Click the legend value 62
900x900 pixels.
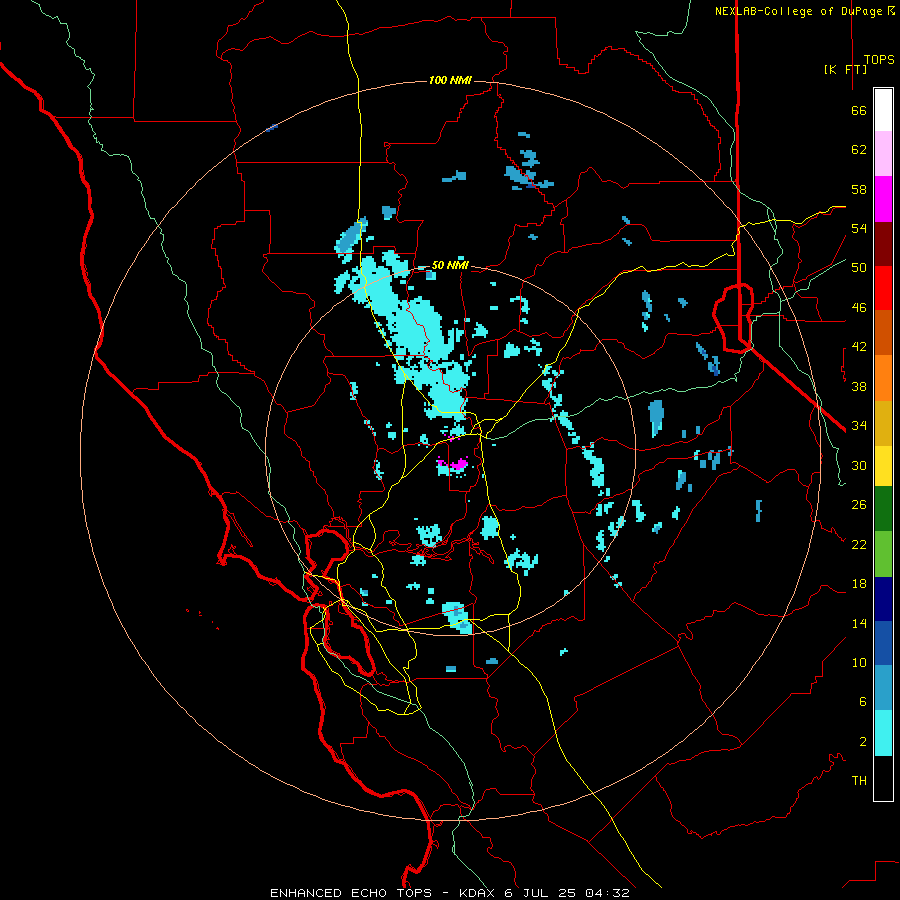[859, 150]
